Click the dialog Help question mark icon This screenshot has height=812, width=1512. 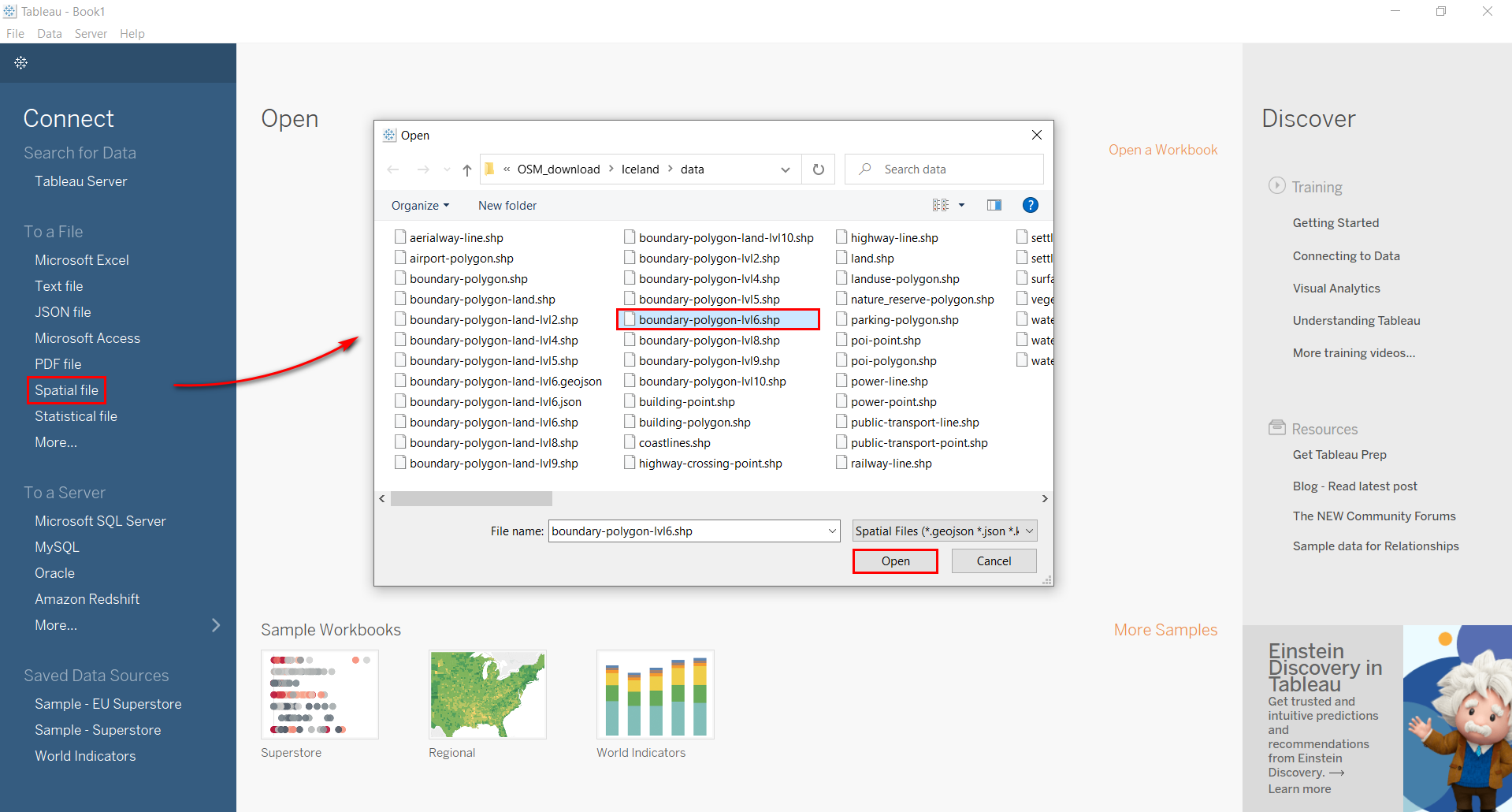(1030, 206)
